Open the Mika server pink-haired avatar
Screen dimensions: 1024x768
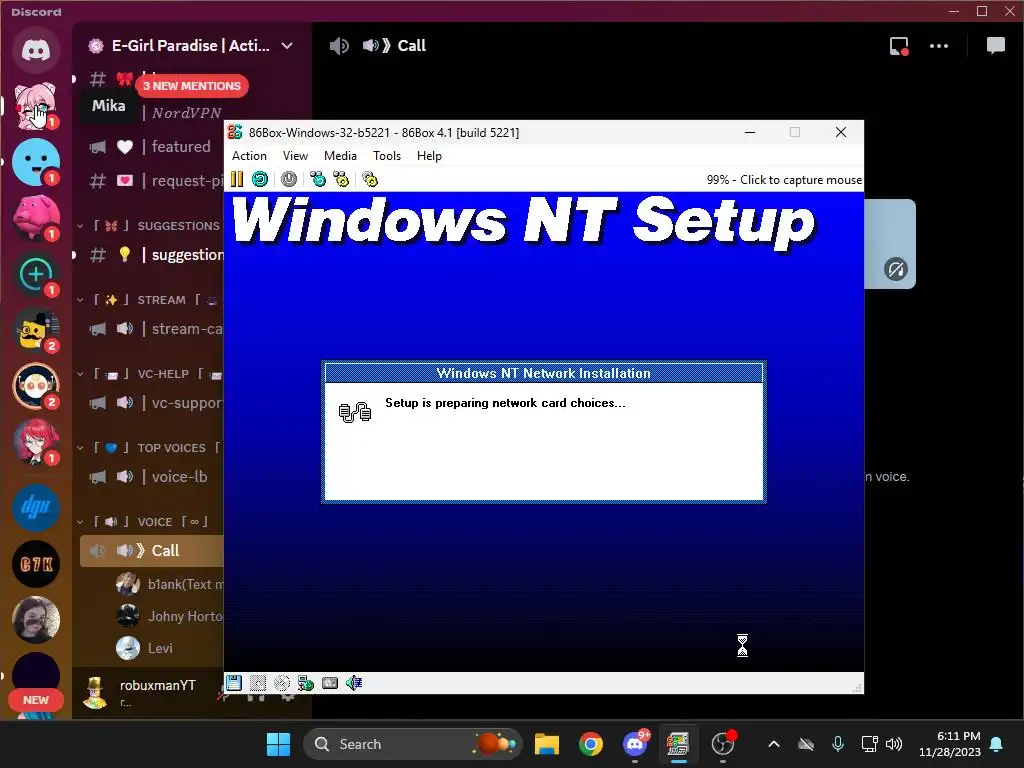point(36,106)
